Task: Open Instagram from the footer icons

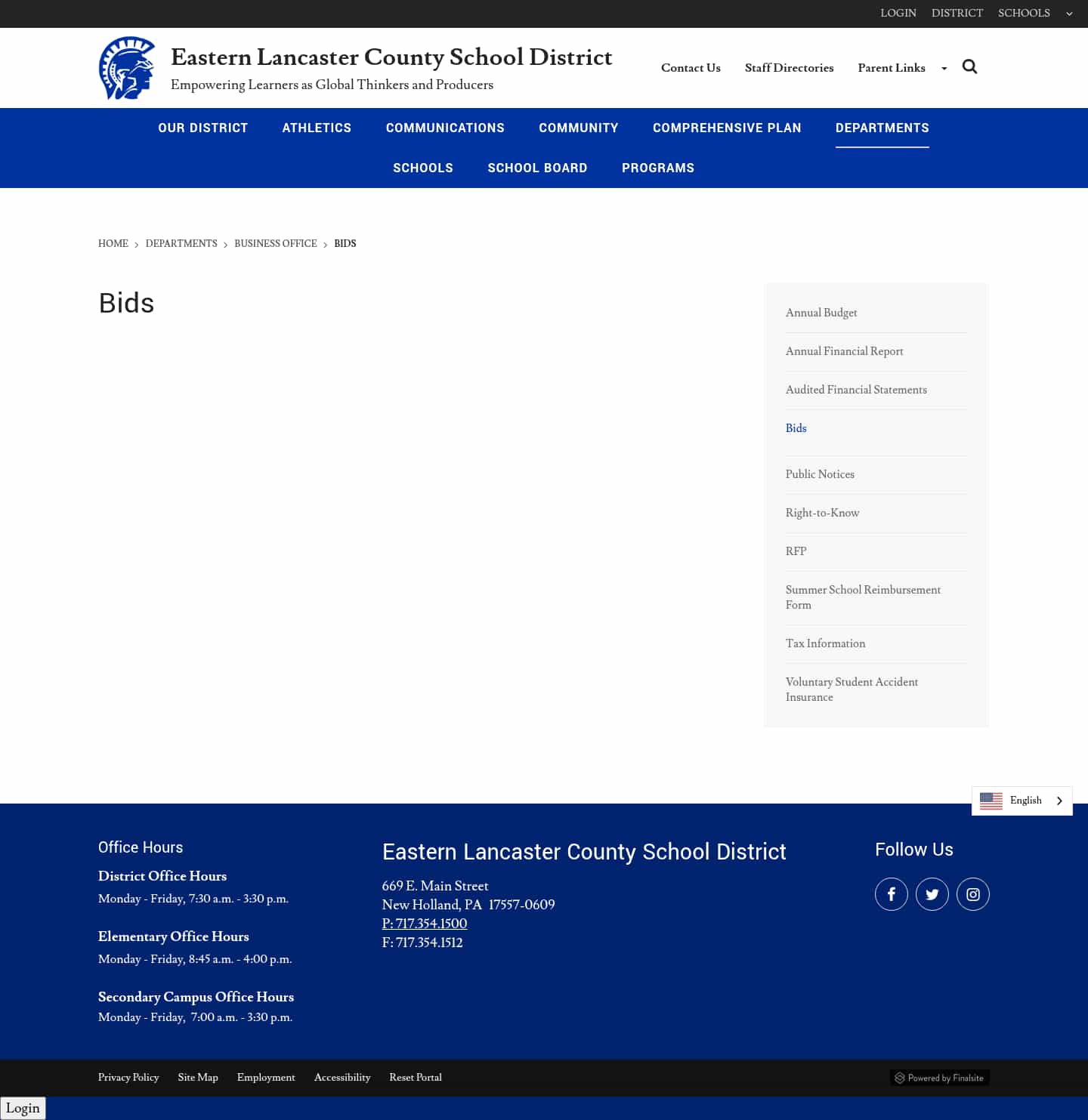Action: click(973, 893)
